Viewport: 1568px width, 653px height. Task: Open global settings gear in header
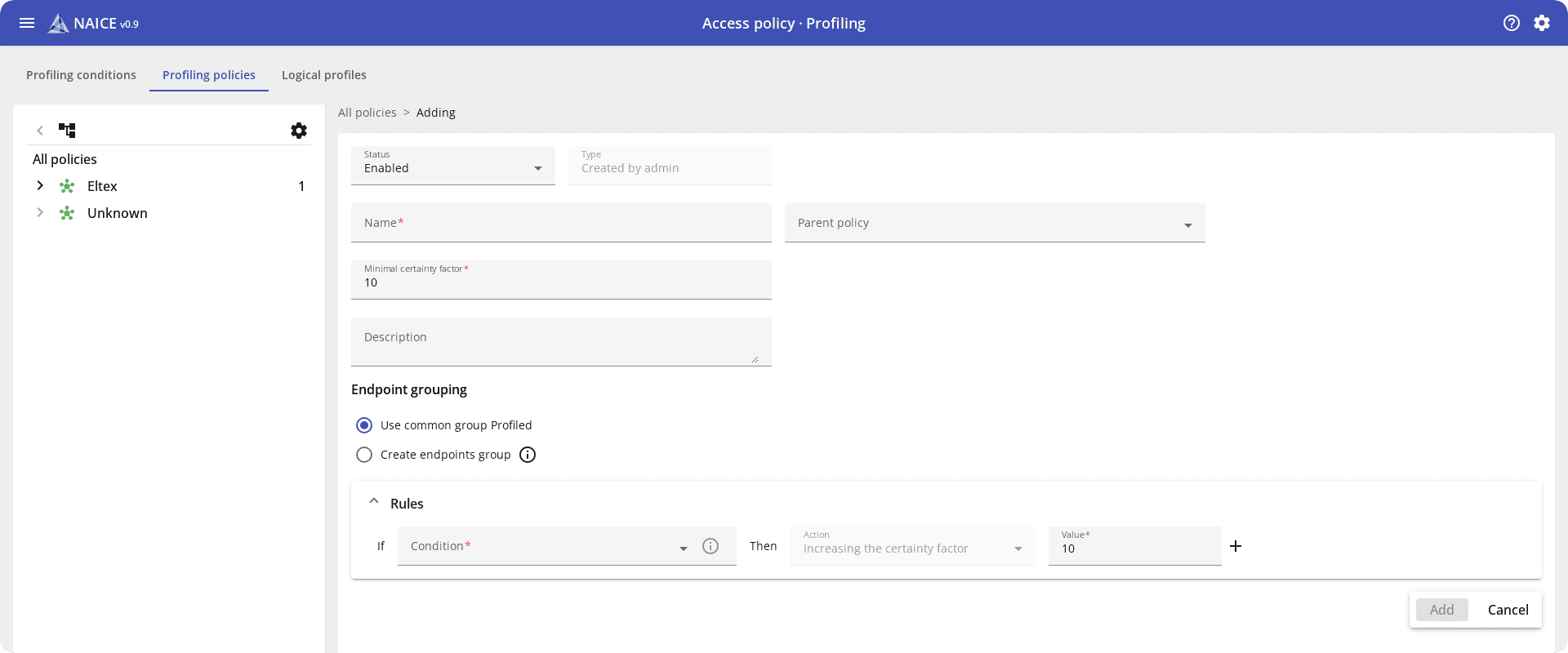[x=1542, y=23]
